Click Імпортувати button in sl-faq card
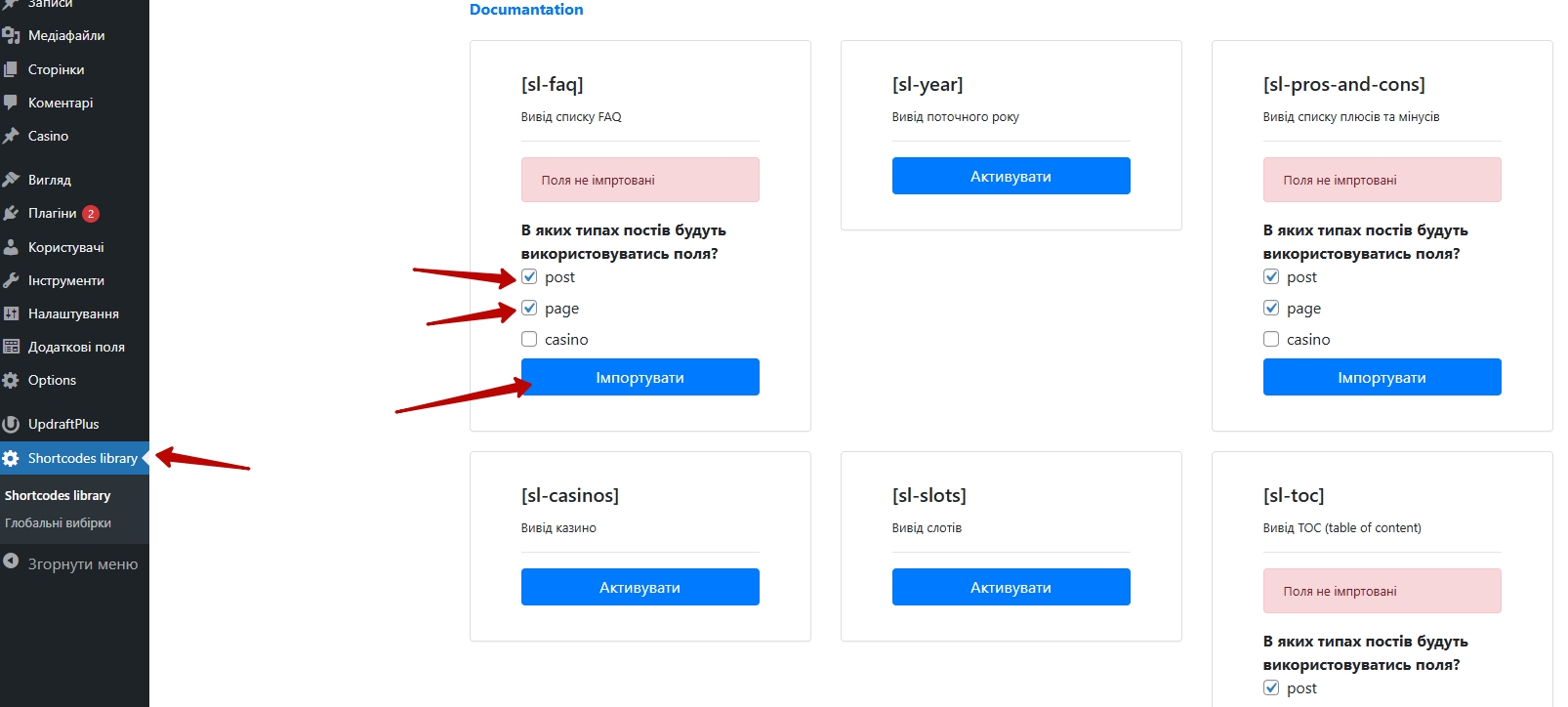 pyautogui.click(x=640, y=377)
